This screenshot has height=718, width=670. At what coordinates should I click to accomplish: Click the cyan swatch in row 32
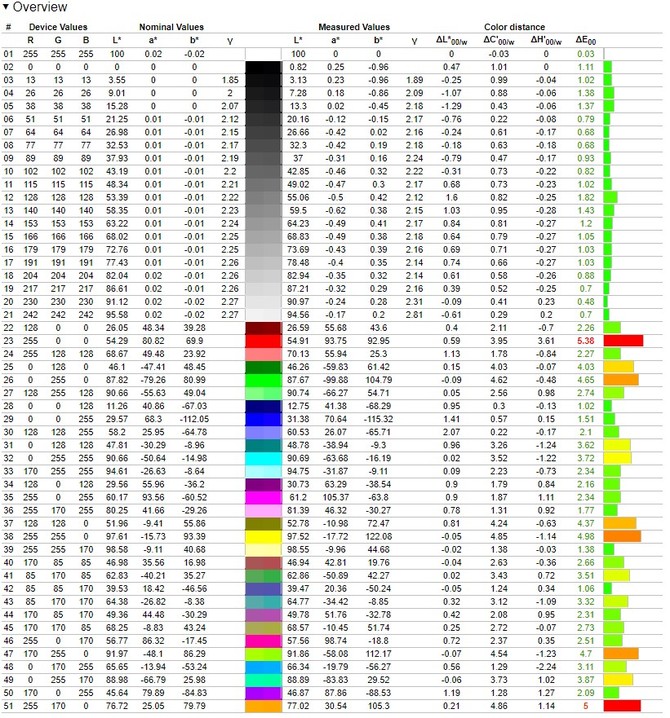coord(263,458)
